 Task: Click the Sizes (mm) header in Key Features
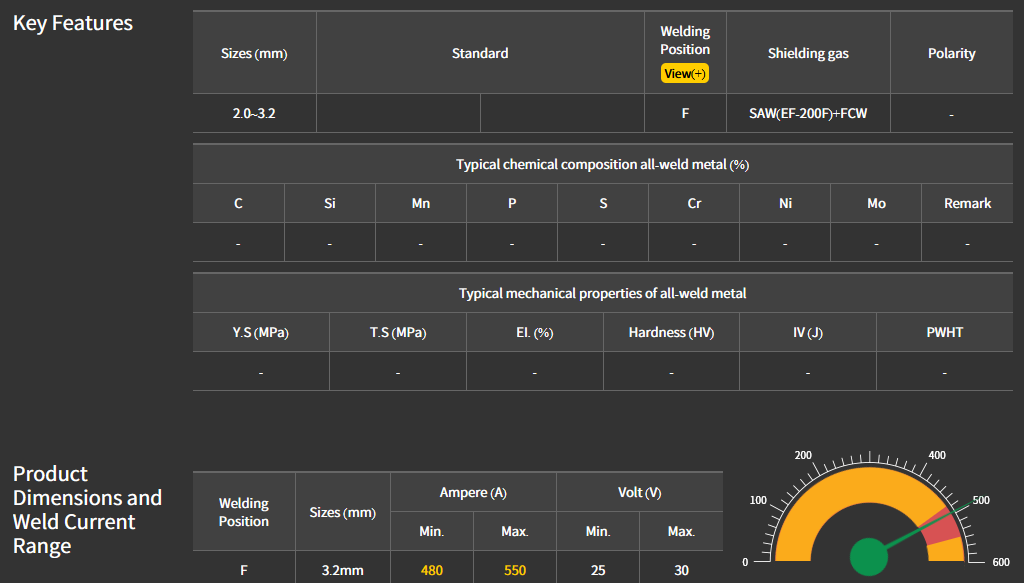click(254, 54)
